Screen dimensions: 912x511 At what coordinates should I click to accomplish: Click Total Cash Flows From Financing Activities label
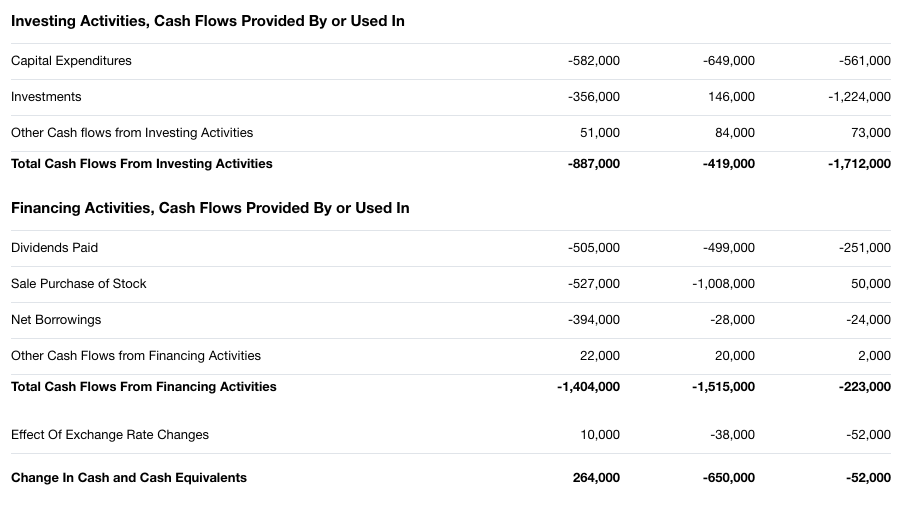click(x=144, y=387)
